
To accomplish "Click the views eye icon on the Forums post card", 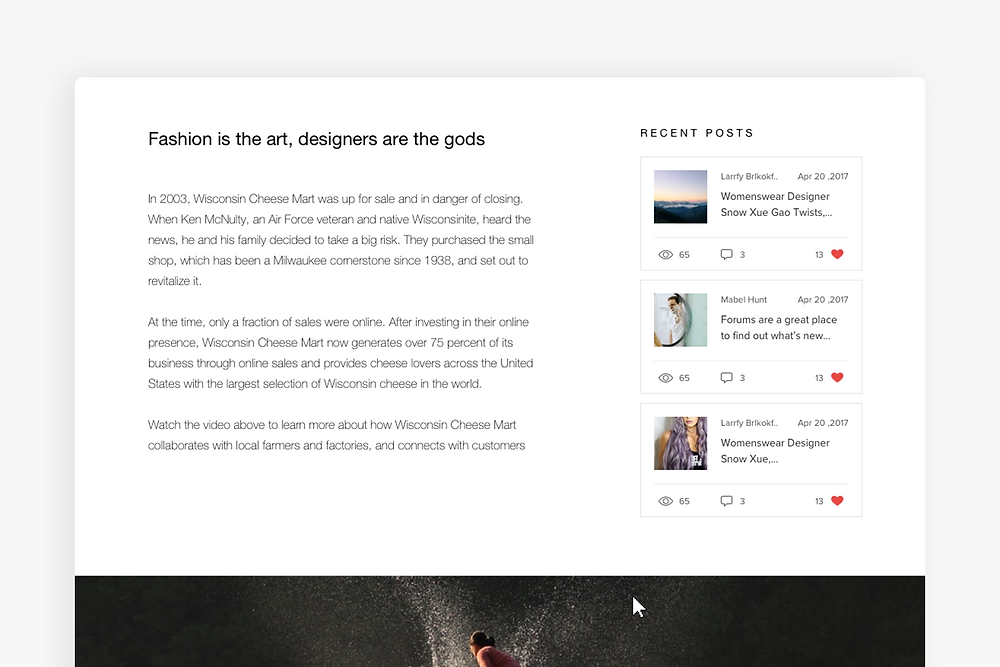I will click(x=665, y=377).
